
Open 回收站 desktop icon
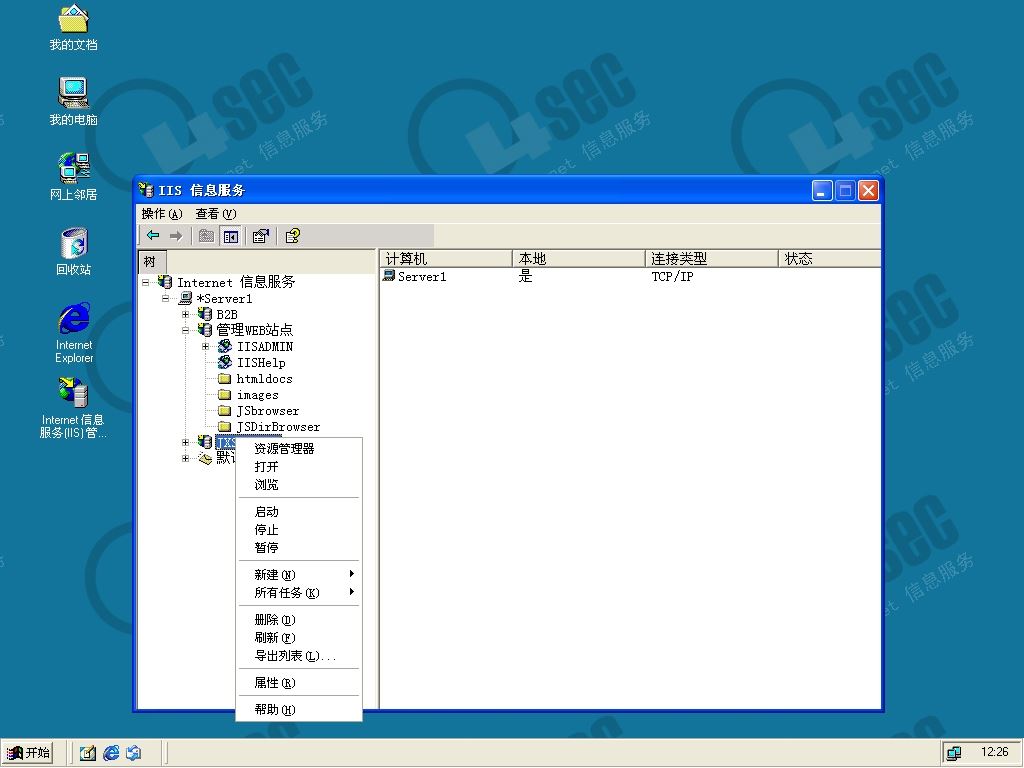pos(73,251)
